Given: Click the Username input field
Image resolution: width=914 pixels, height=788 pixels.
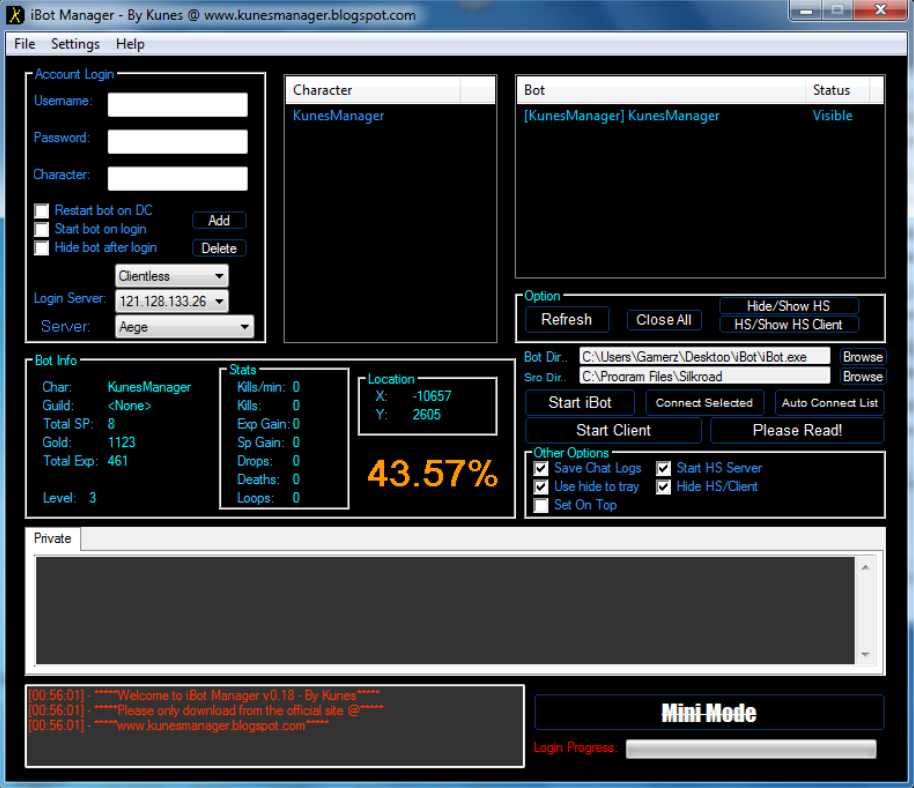Looking at the screenshot, I should tap(177, 105).
